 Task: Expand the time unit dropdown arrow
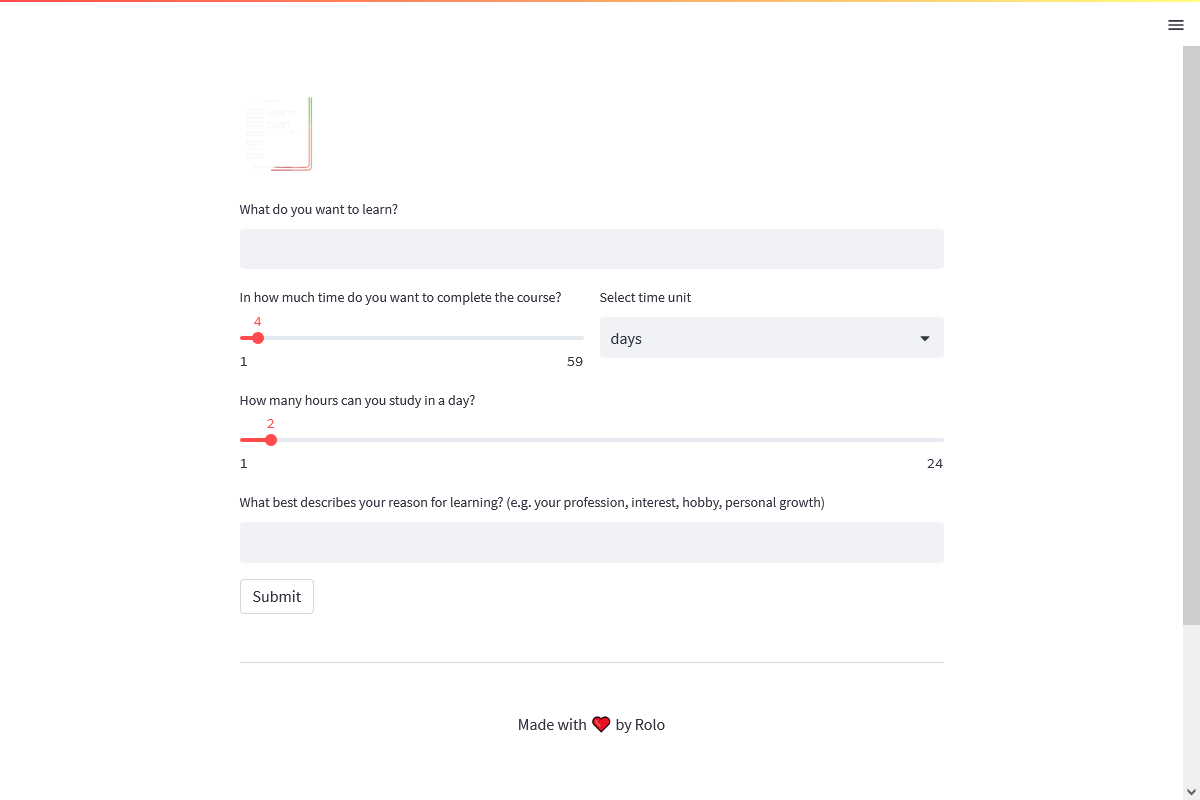click(x=925, y=339)
